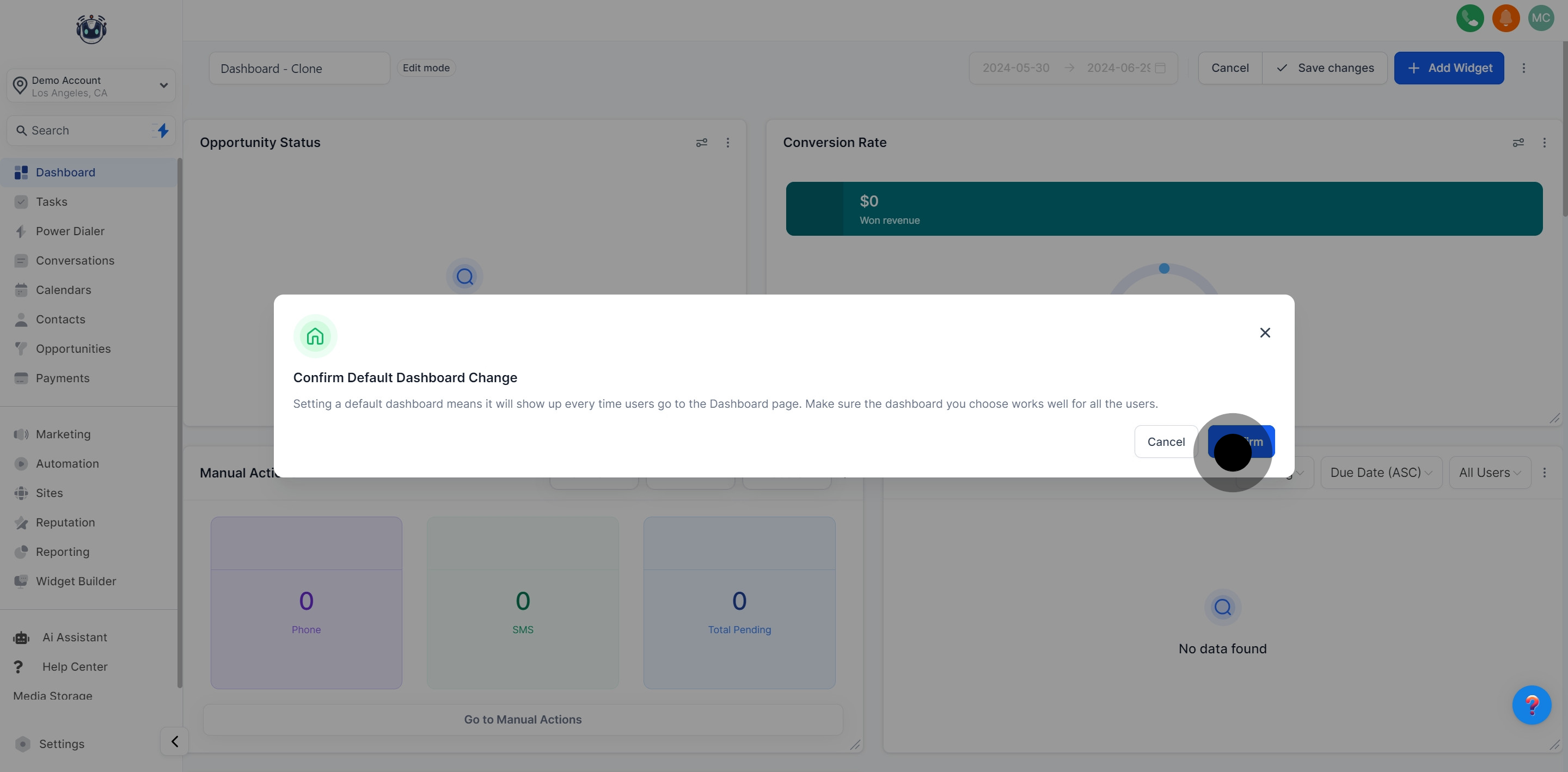Click the blue help question-mark bubble
1568x772 pixels.
(1532, 705)
